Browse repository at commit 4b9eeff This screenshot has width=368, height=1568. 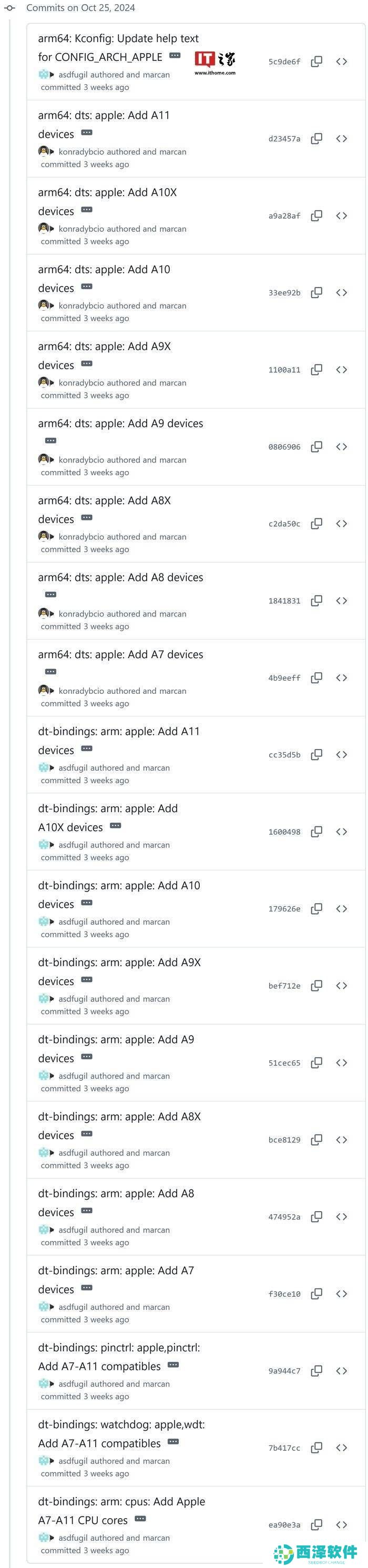tap(341, 678)
